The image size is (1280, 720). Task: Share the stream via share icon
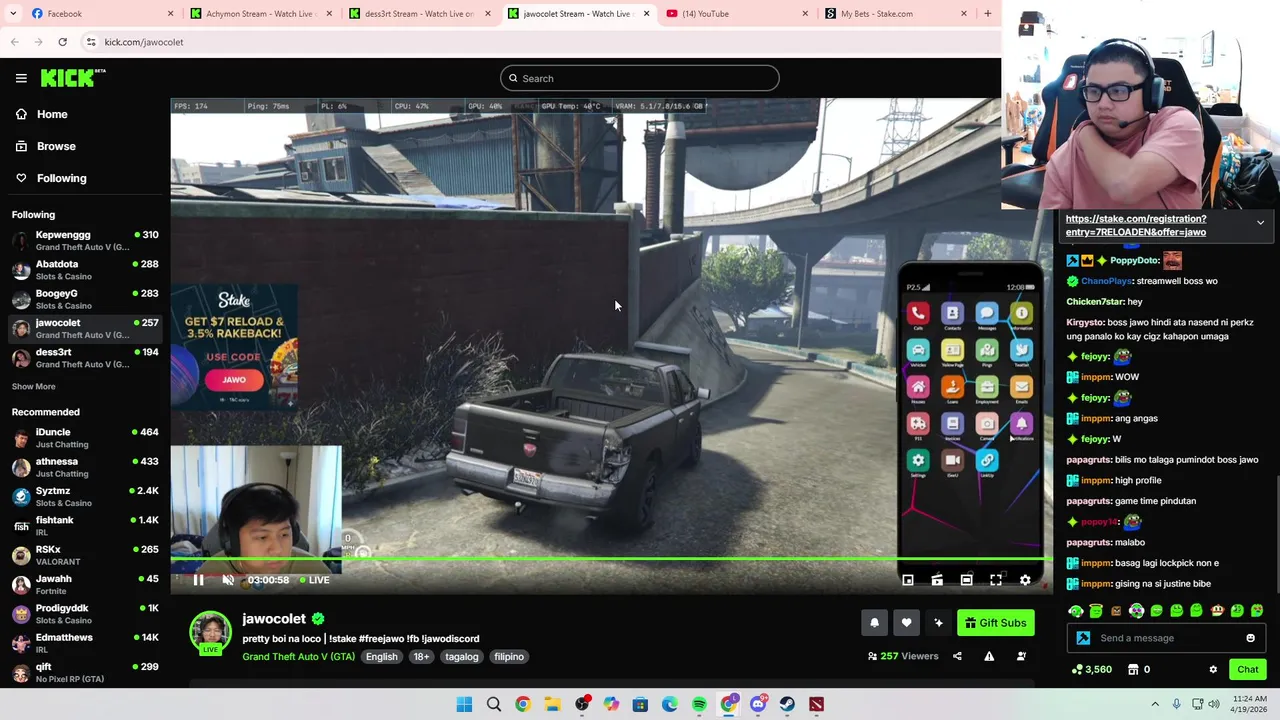(957, 656)
